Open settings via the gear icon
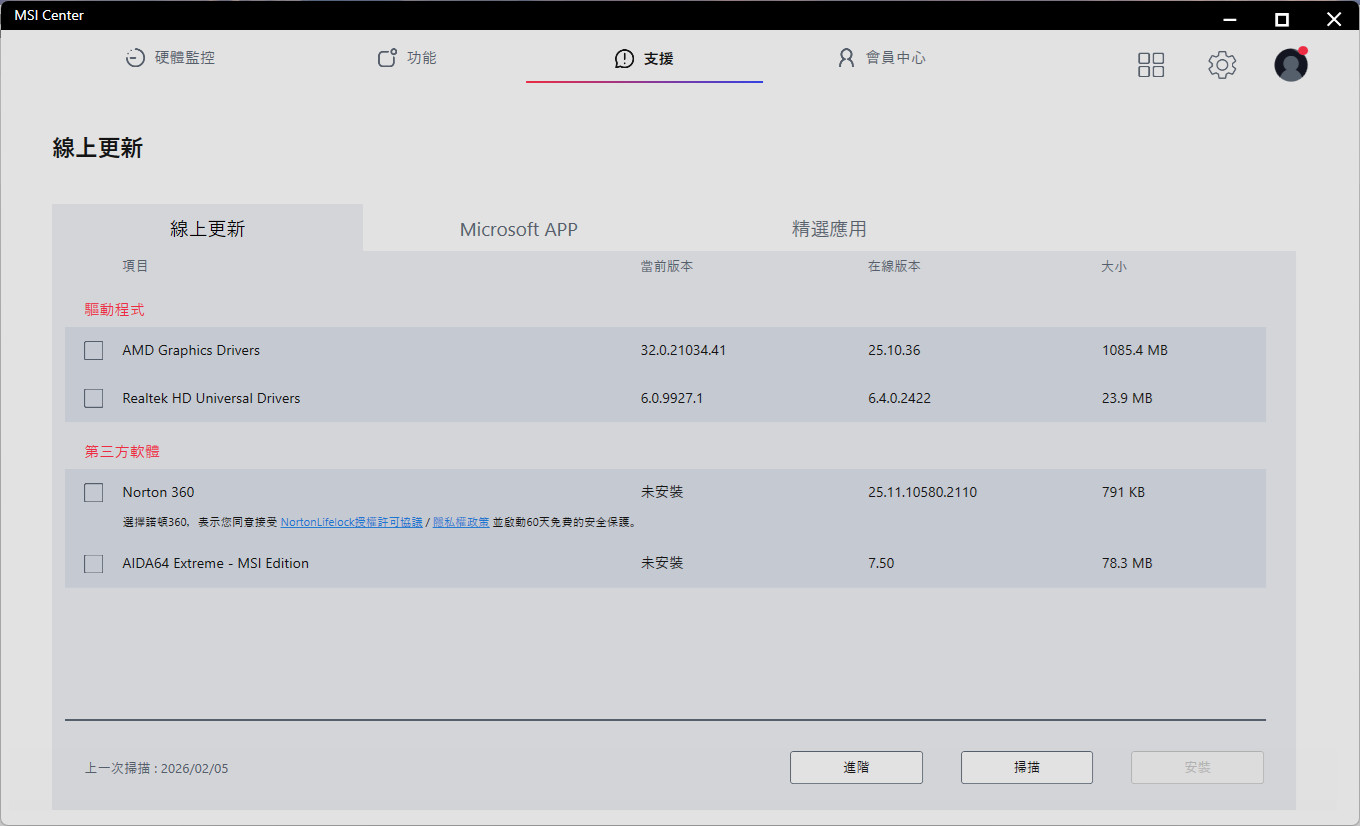 1221,65
